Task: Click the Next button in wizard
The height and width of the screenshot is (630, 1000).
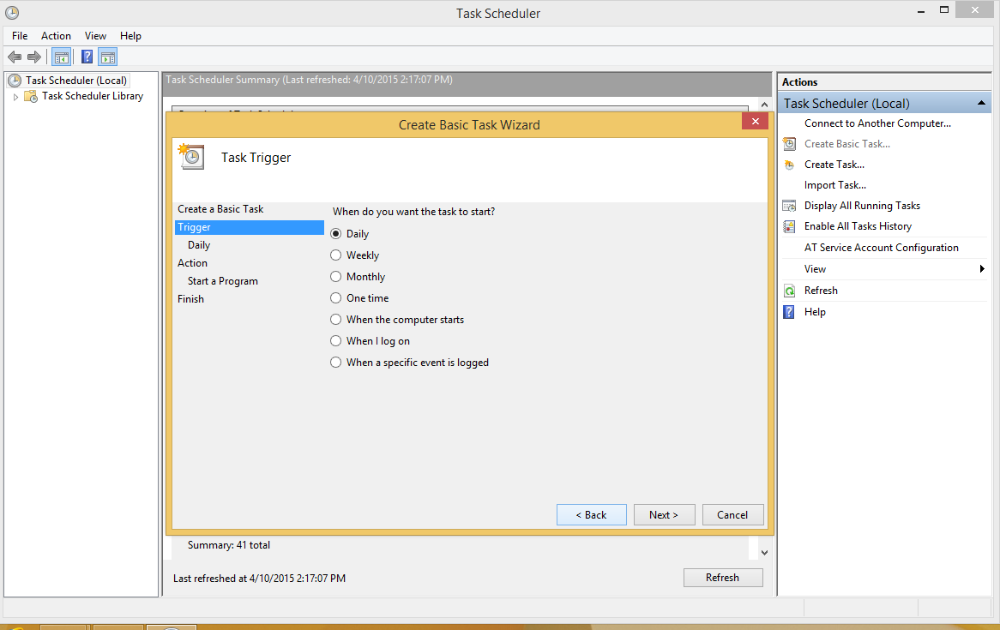Action: coord(664,515)
